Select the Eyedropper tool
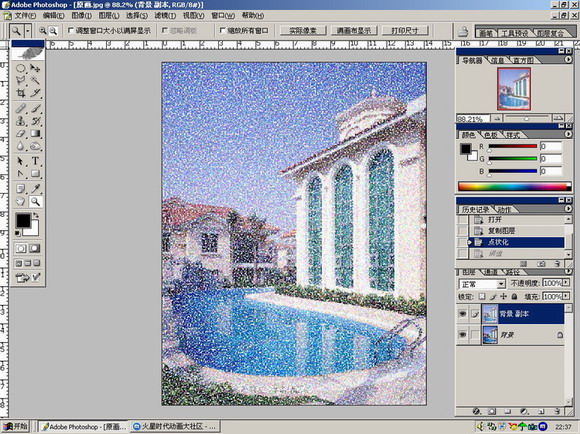The height and width of the screenshot is (434, 580). (35, 189)
